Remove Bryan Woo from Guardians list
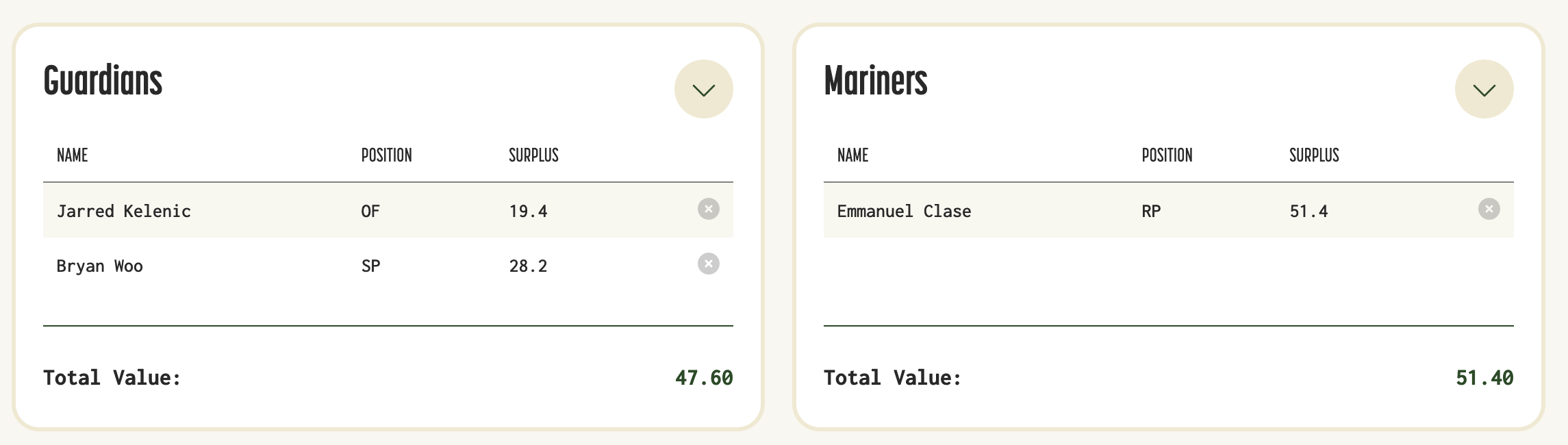This screenshot has height=445, width=1568. pyautogui.click(x=708, y=264)
